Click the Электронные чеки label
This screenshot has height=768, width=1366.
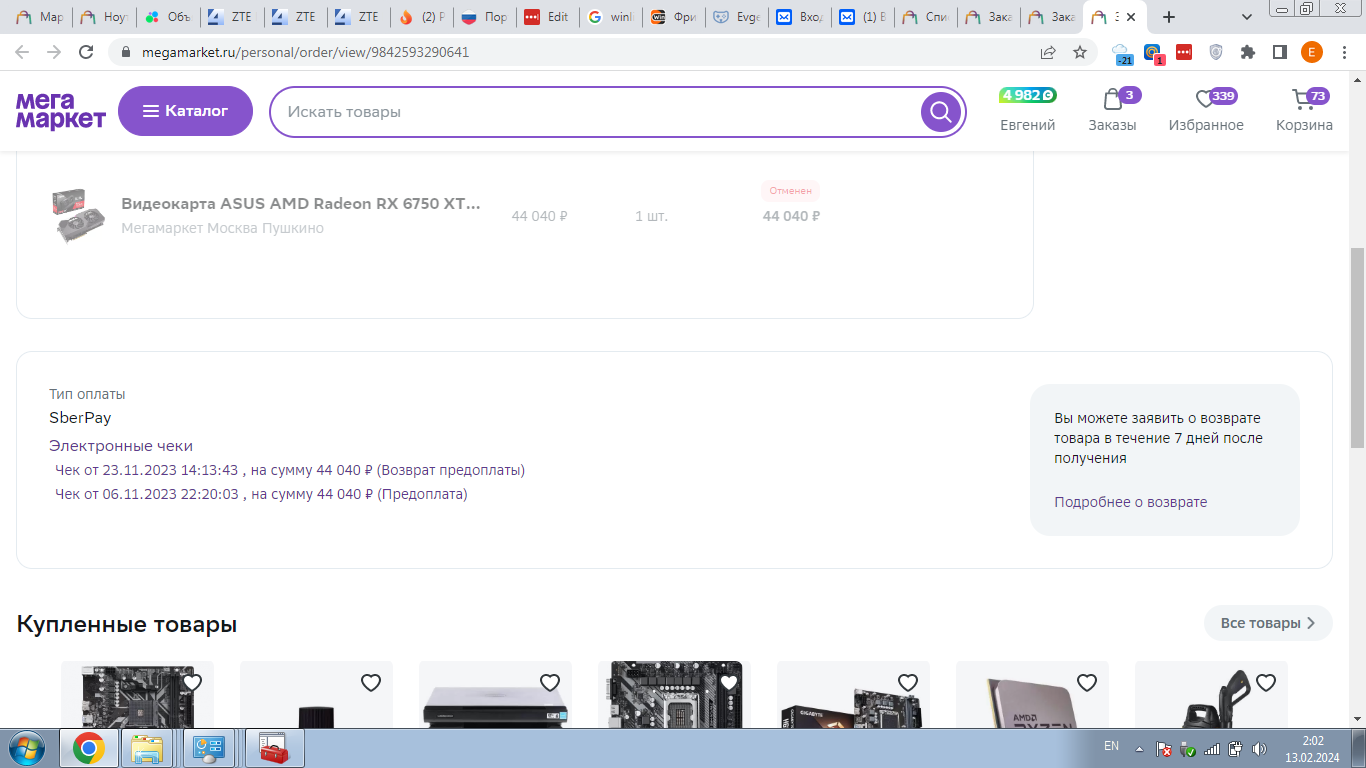tap(121, 446)
